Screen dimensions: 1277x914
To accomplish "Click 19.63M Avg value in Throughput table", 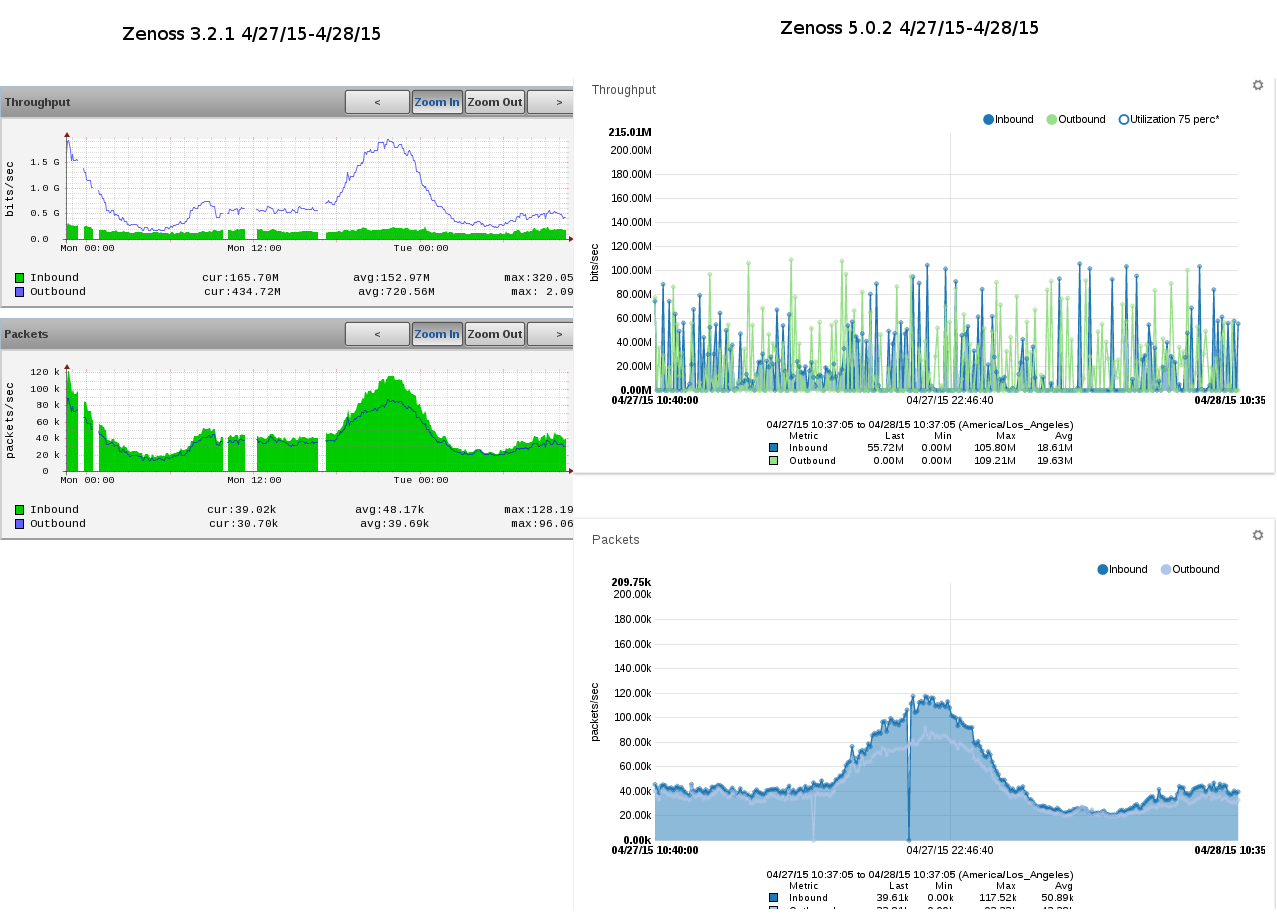I will [1054, 461].
